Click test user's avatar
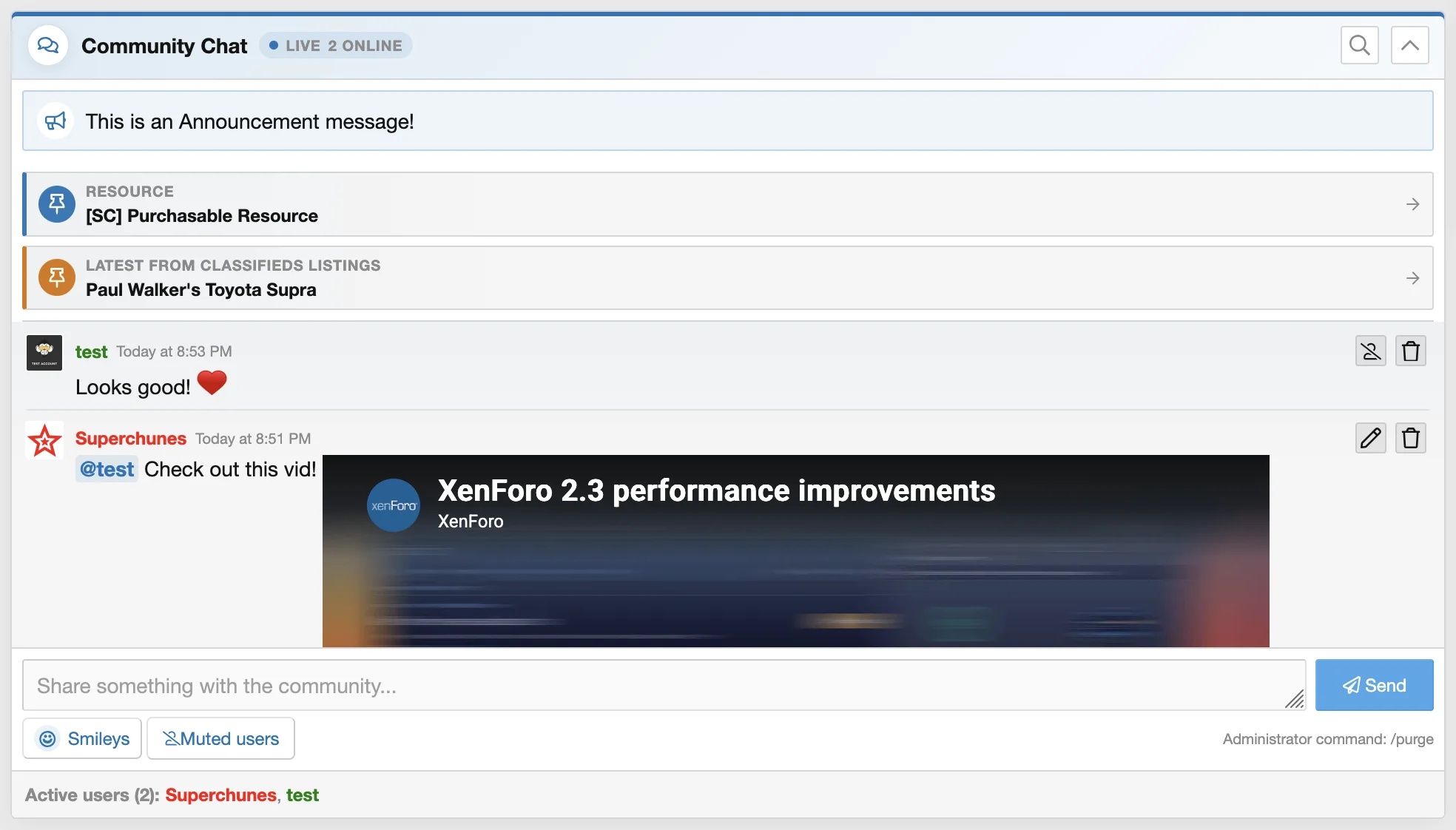 tap(44, 352)
